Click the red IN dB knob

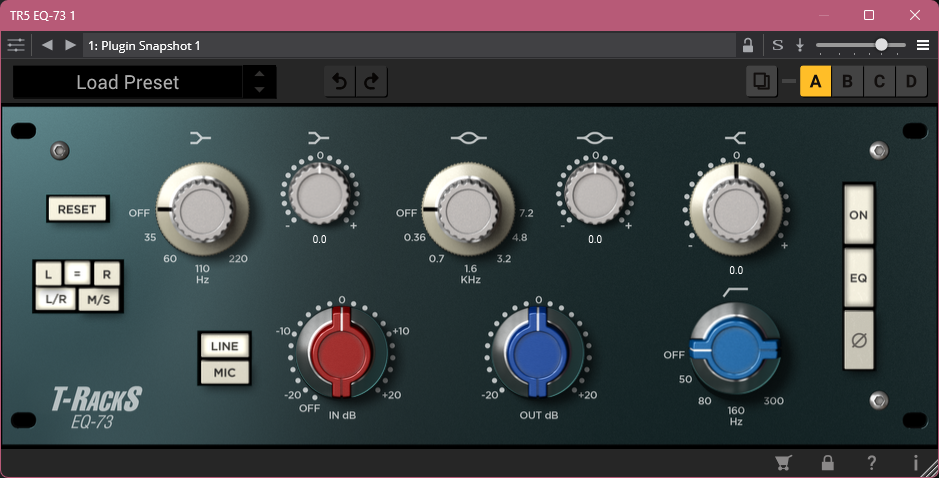(341, 352)
